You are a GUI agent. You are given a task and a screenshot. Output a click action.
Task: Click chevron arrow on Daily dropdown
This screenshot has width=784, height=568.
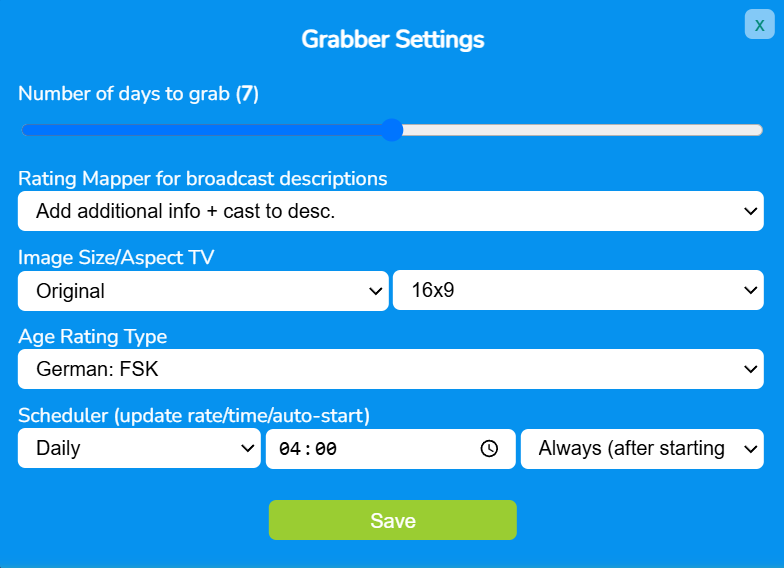247,448
